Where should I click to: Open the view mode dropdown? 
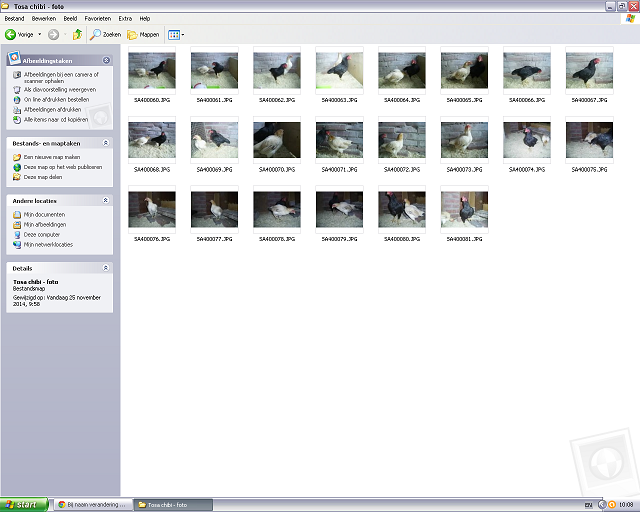click(x=176, y=35)
